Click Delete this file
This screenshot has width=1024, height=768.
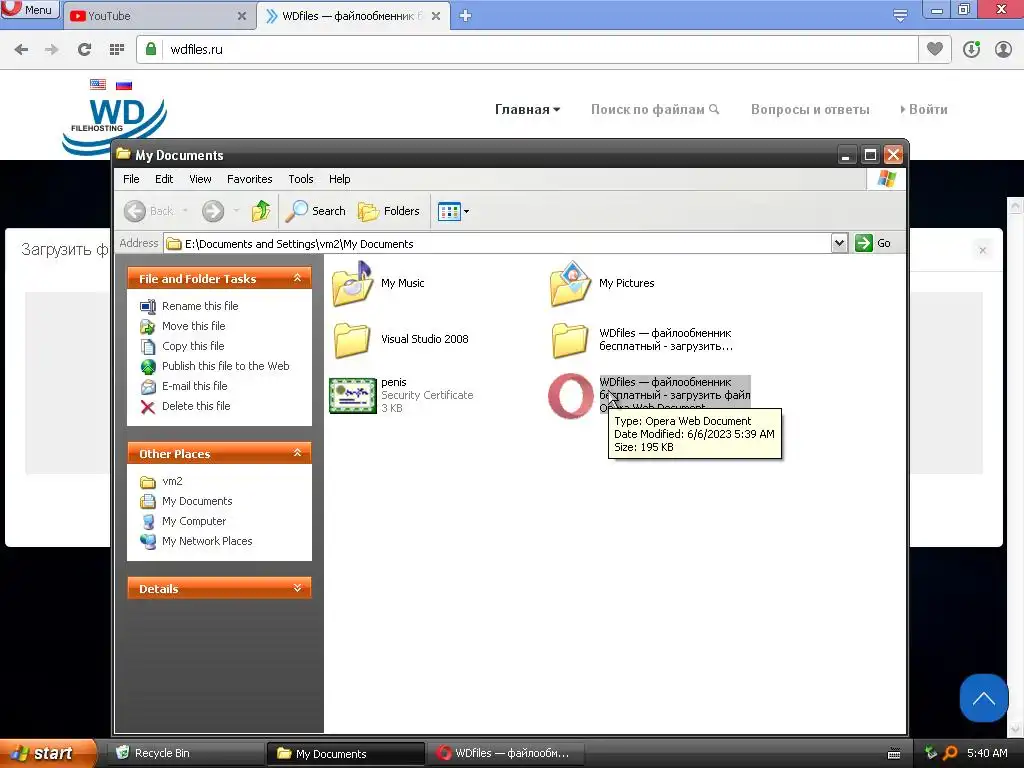(196, 406)
